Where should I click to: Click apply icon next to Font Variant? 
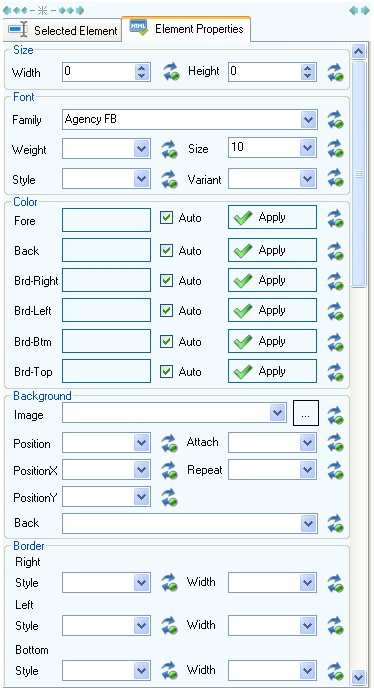tap(335, 179)
